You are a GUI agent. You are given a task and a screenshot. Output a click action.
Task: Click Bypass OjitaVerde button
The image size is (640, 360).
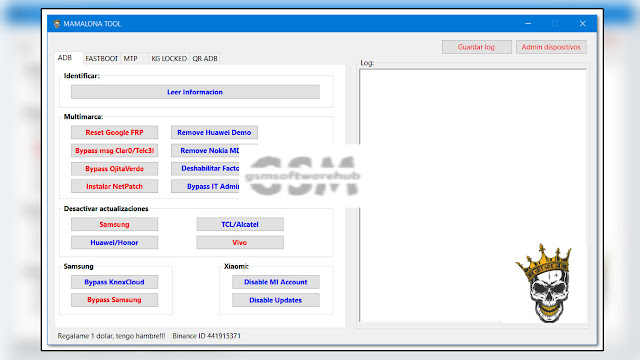click(114, 169)
